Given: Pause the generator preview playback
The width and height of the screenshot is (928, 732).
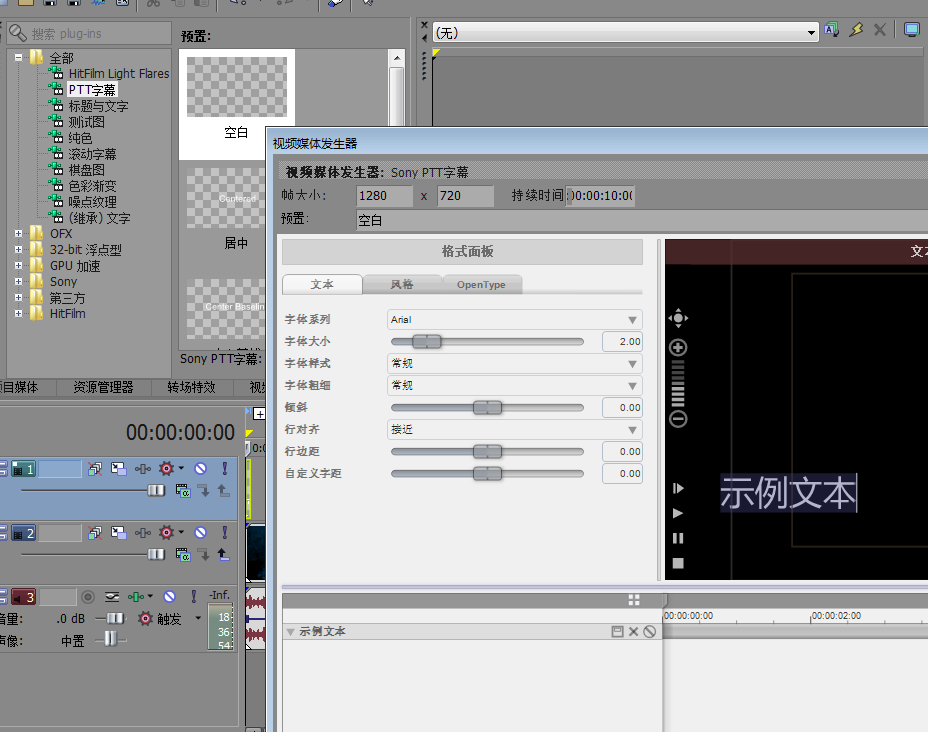Looking at the screenshot, I should pyautogui.click(x=678, y=538).
